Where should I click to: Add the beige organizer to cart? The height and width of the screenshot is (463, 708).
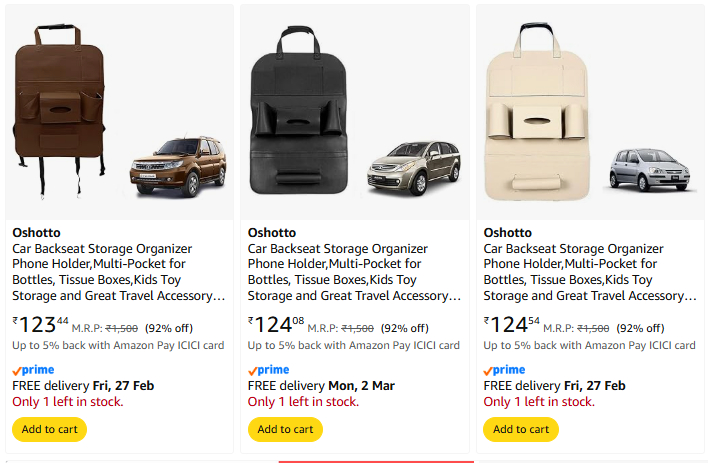[x=521, y=429]
